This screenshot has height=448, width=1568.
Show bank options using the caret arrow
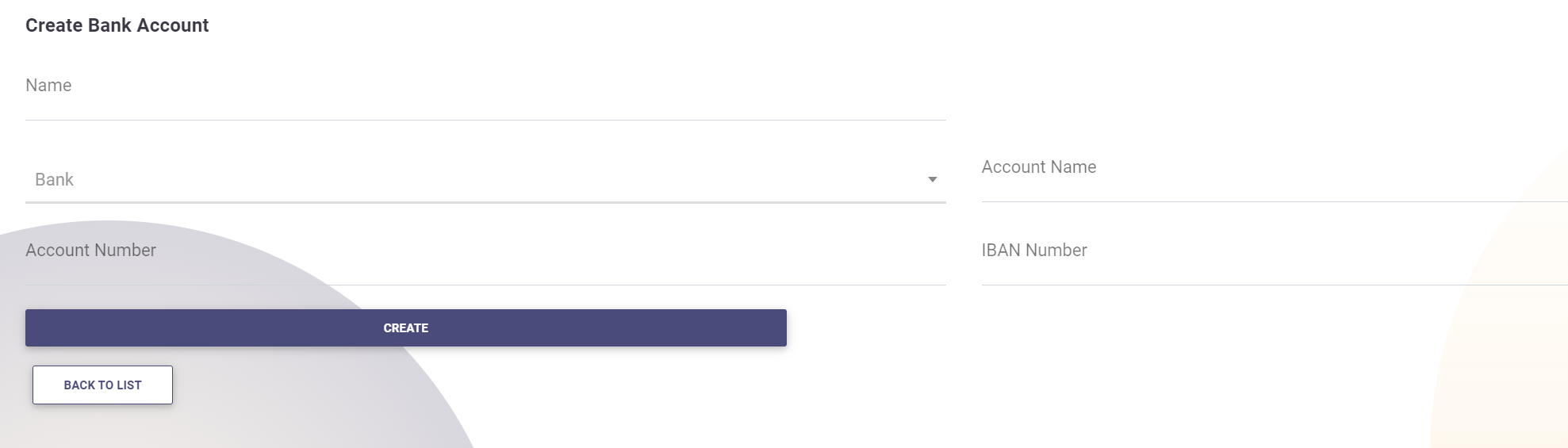click(933, 180)
